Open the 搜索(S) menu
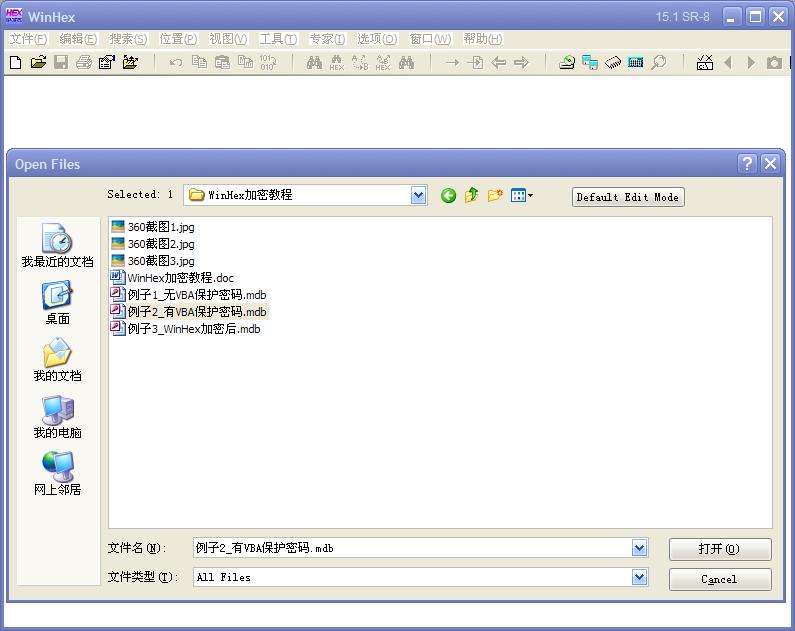The image size is (795, 631). click(x=128, y=39)
